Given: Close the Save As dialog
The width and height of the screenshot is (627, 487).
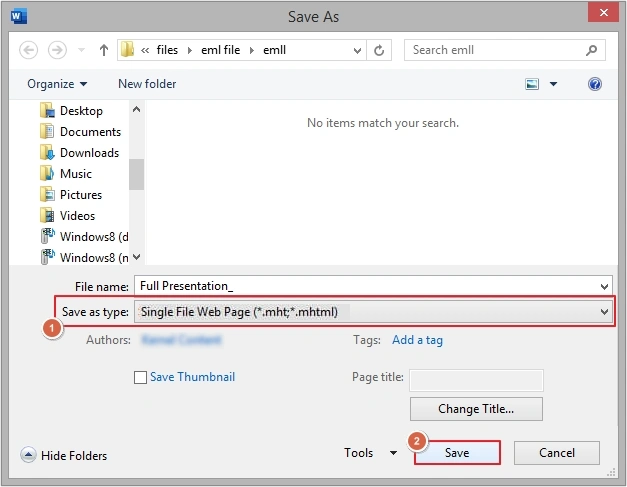Looking at the screenshot, I should (x=603, y=12).
